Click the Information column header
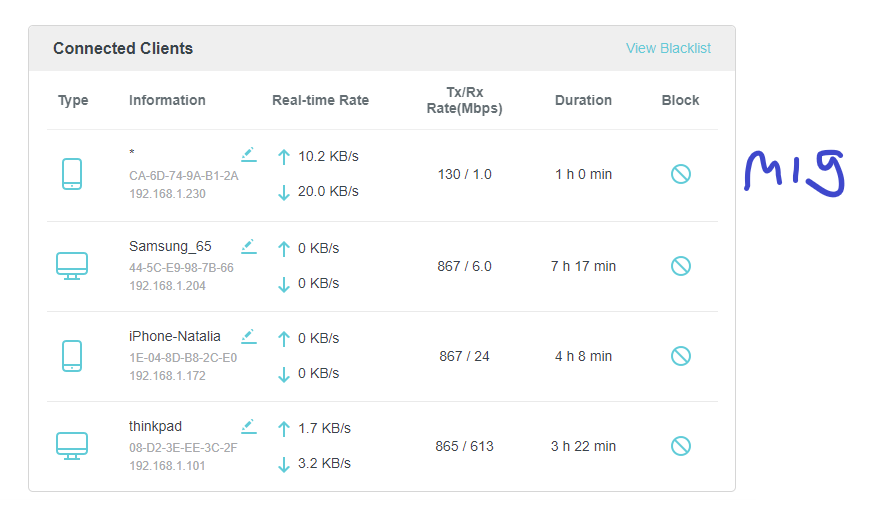 coord(167,100)
